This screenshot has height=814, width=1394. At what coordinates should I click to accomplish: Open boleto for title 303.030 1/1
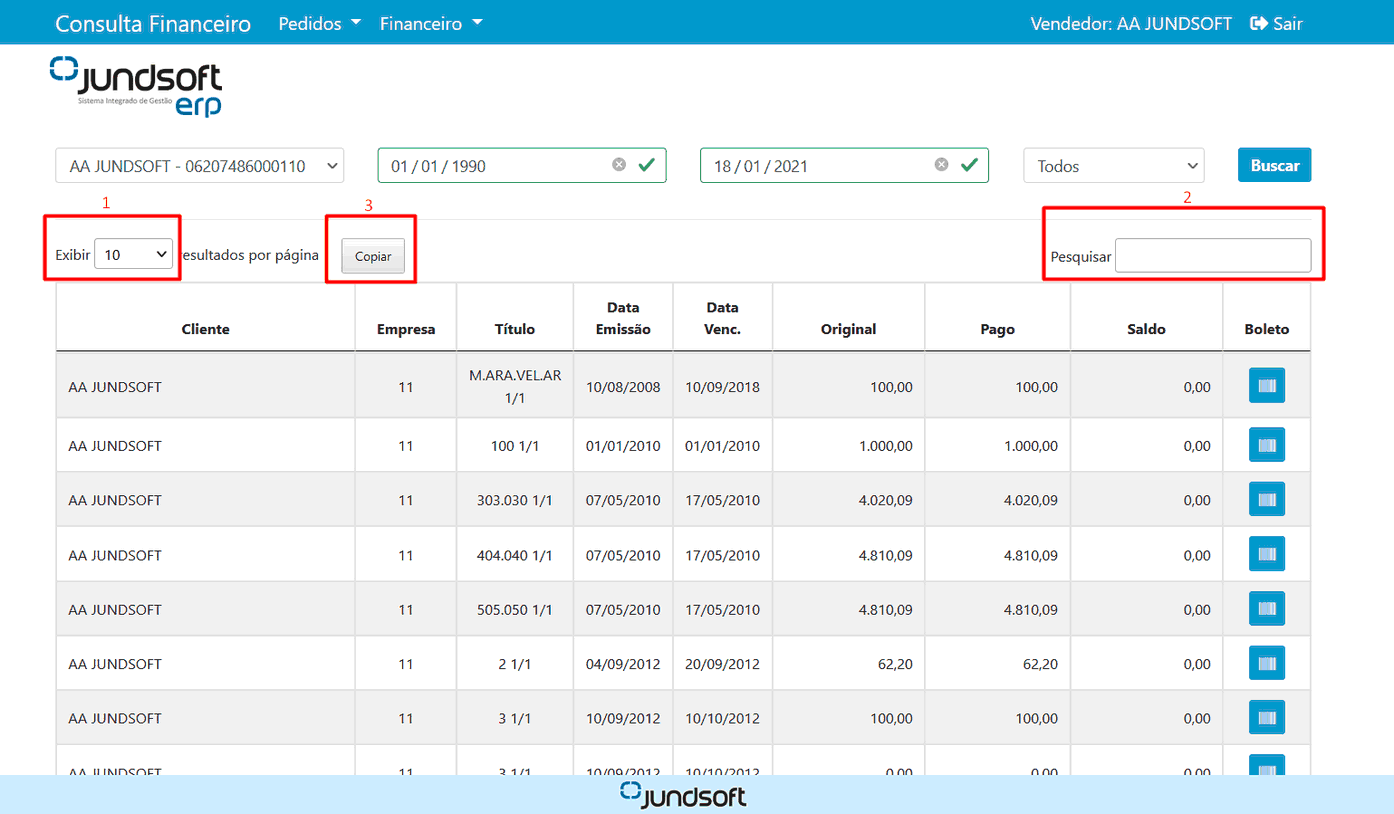pos(1266,499)
